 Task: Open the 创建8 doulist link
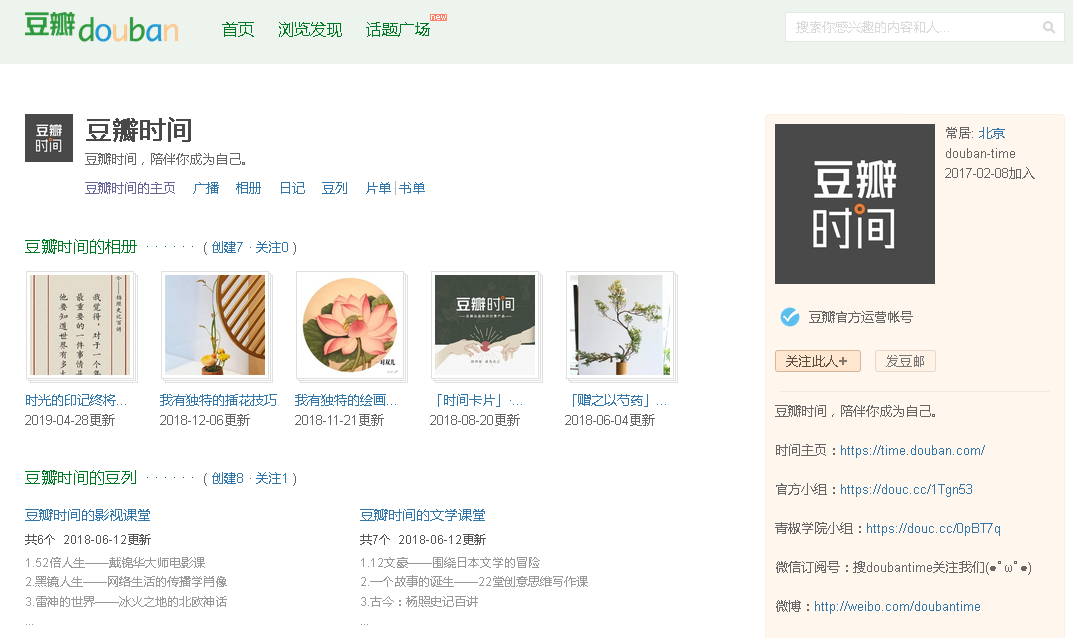pyautogui.click(x=227, y=478)
